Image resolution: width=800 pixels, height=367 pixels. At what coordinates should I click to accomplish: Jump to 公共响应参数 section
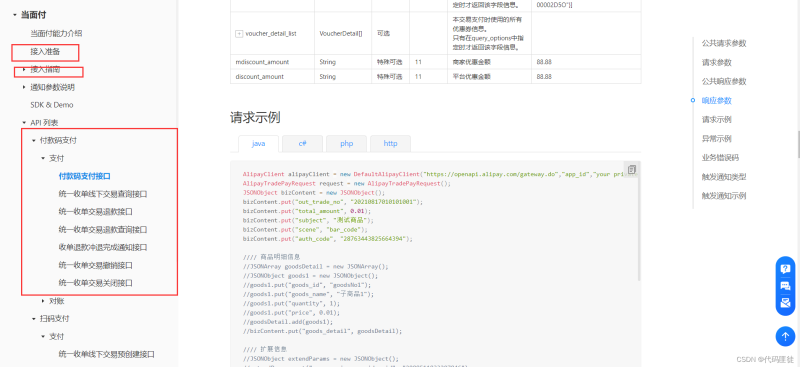coord(724,81)
